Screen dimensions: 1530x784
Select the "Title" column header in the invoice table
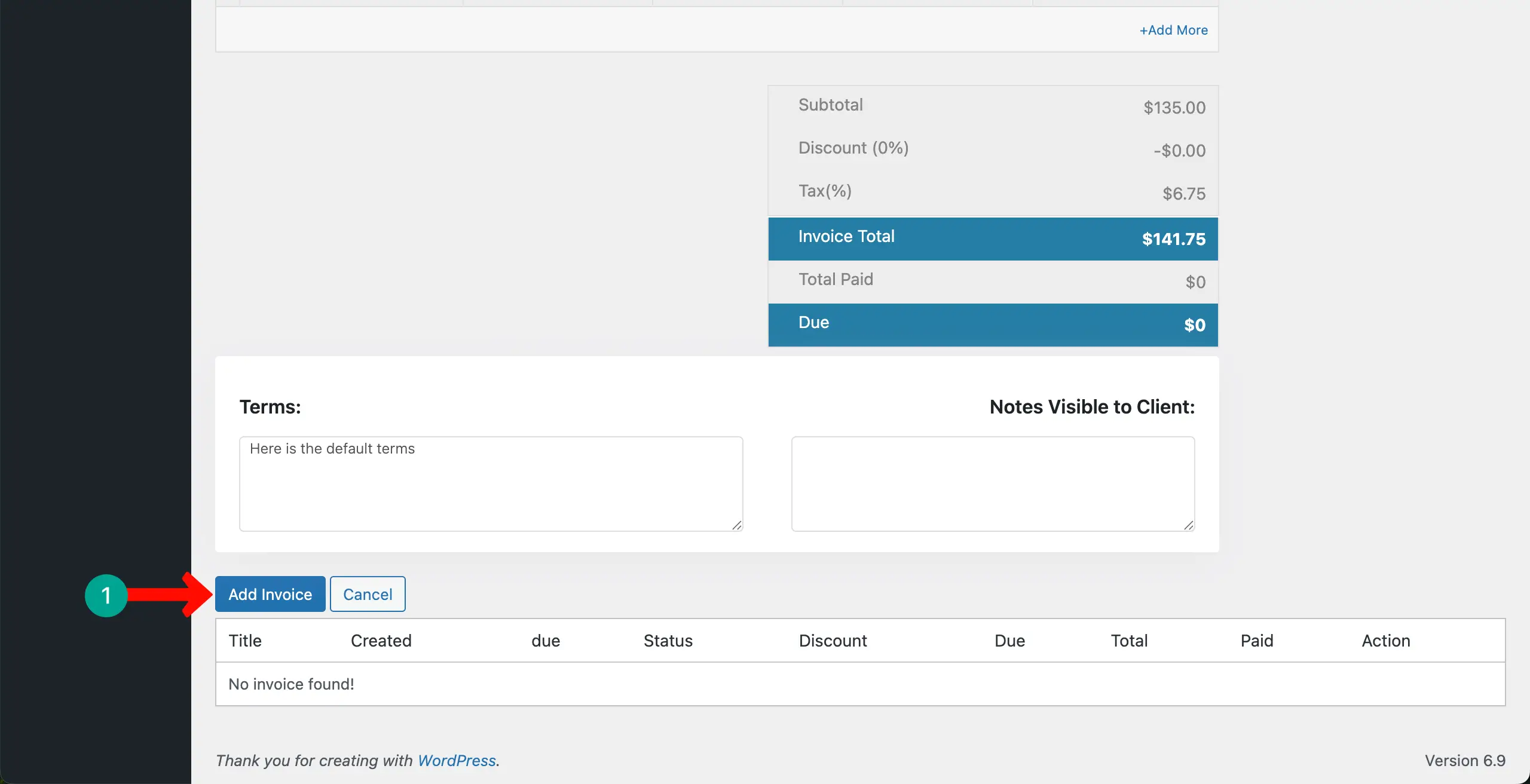[245, 640]
